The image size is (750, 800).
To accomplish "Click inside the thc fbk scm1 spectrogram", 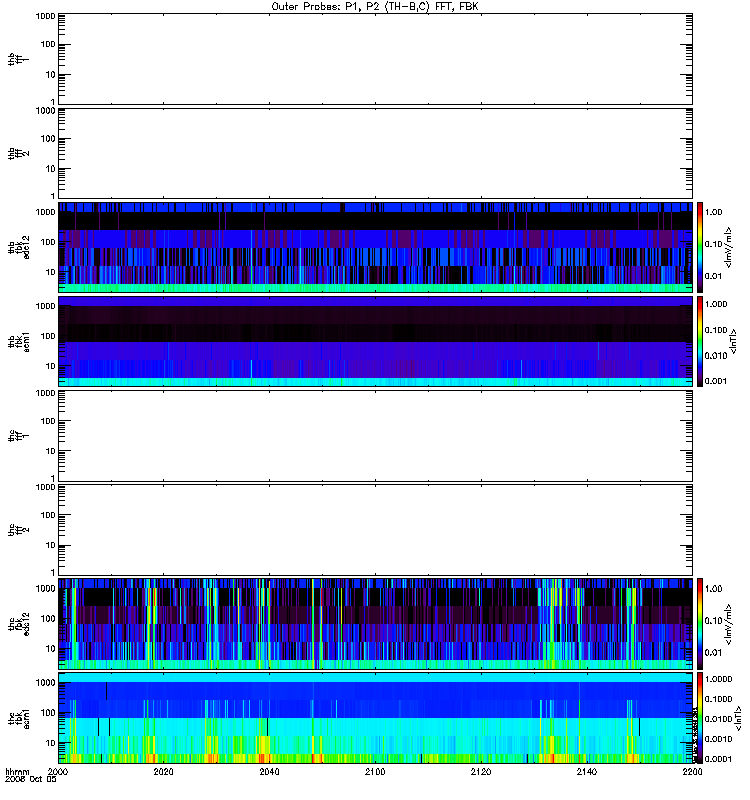I will 375,718.
